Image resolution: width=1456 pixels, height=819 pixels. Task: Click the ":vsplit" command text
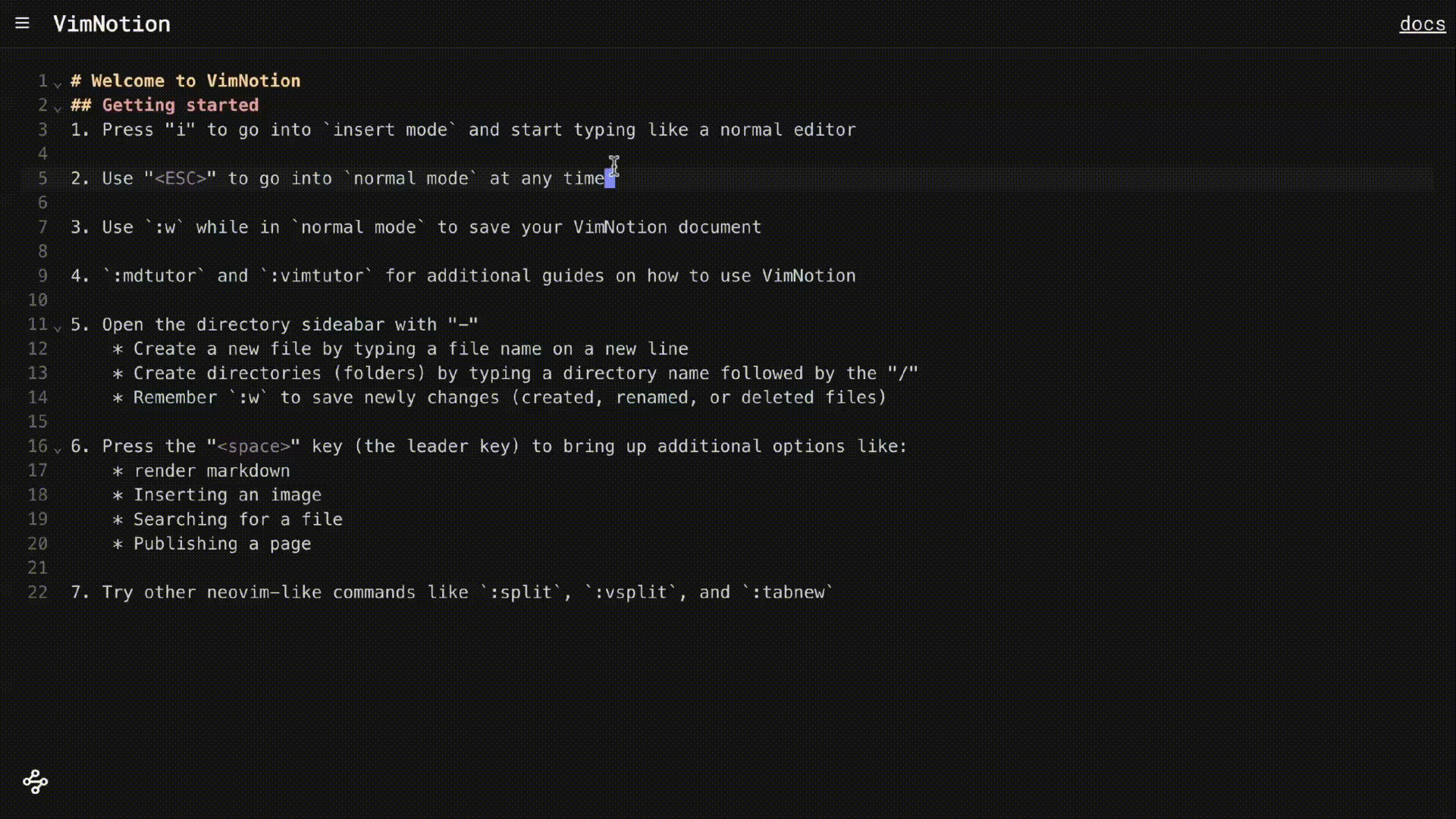[630, 592]
